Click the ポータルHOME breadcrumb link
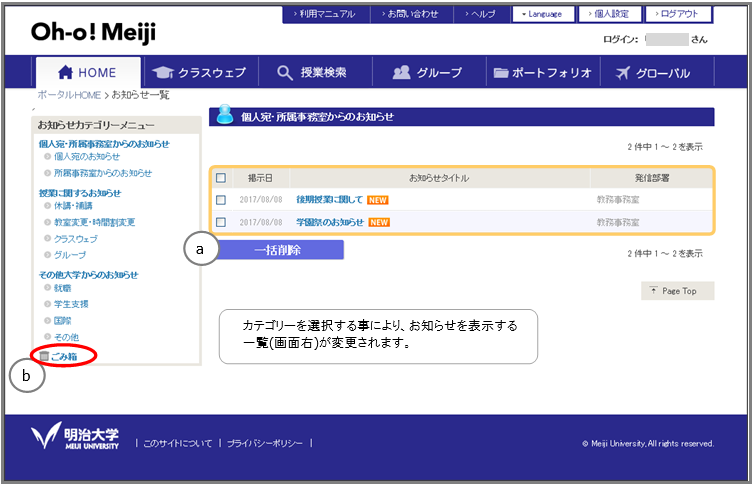Screen dimensions: 755x486 (69, 95)
